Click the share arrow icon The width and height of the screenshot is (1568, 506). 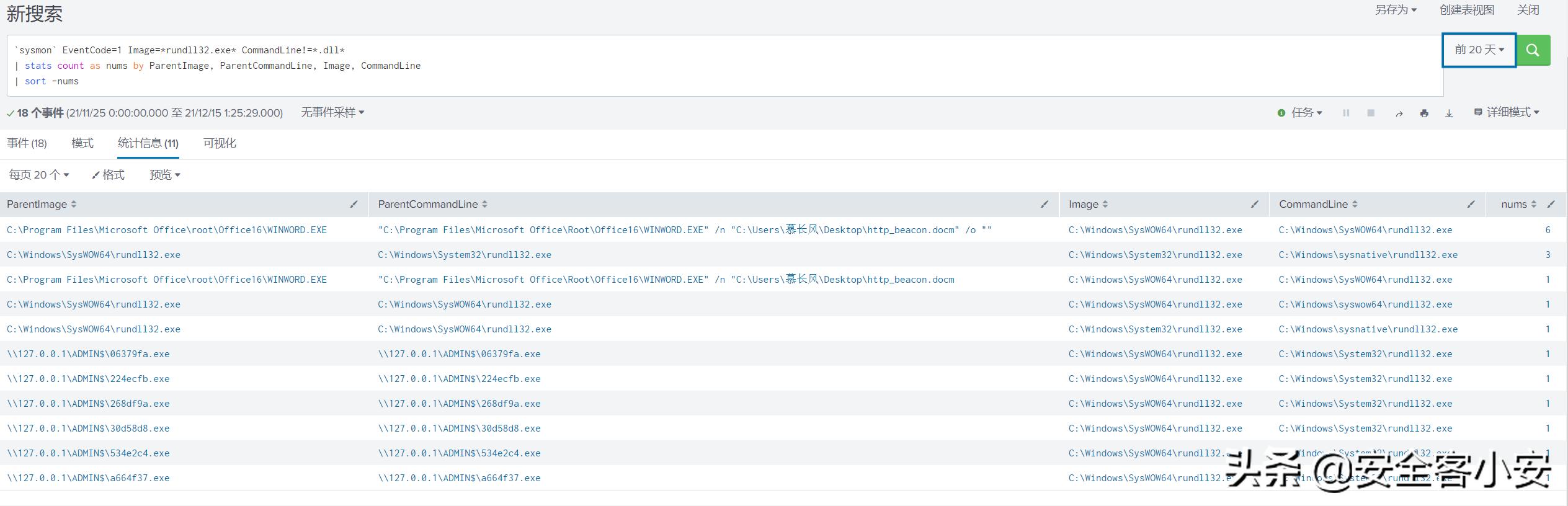tap(1399, 113)
